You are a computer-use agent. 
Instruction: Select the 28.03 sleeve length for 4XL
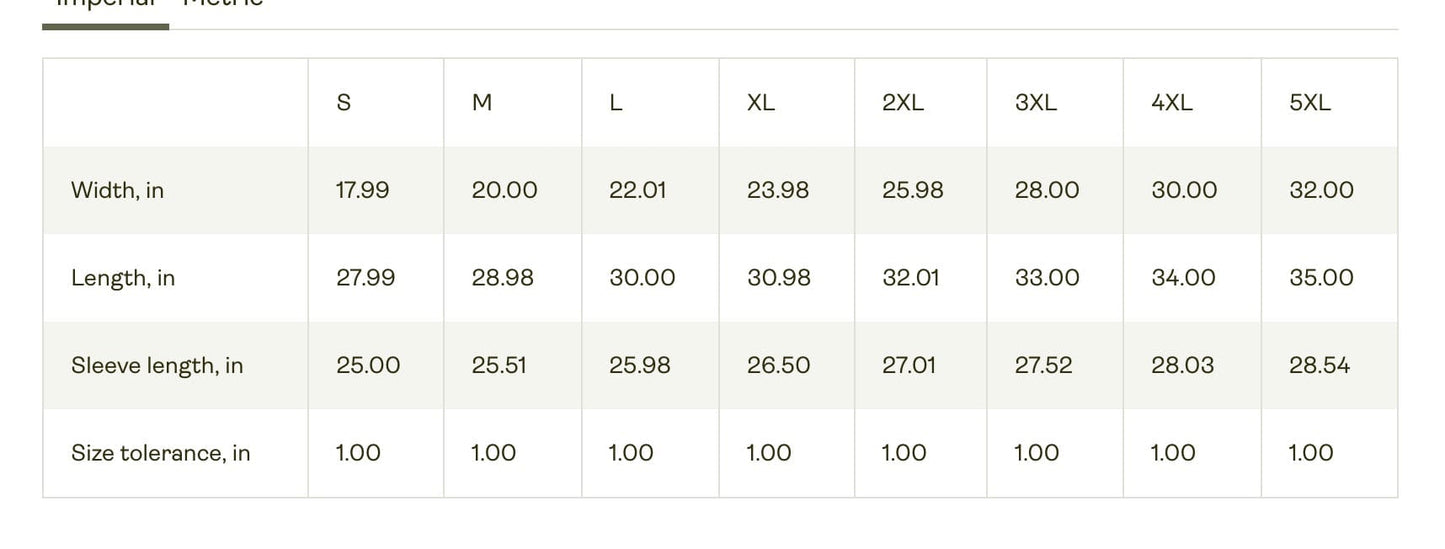pyautogui.click(x=1183, y=365)
